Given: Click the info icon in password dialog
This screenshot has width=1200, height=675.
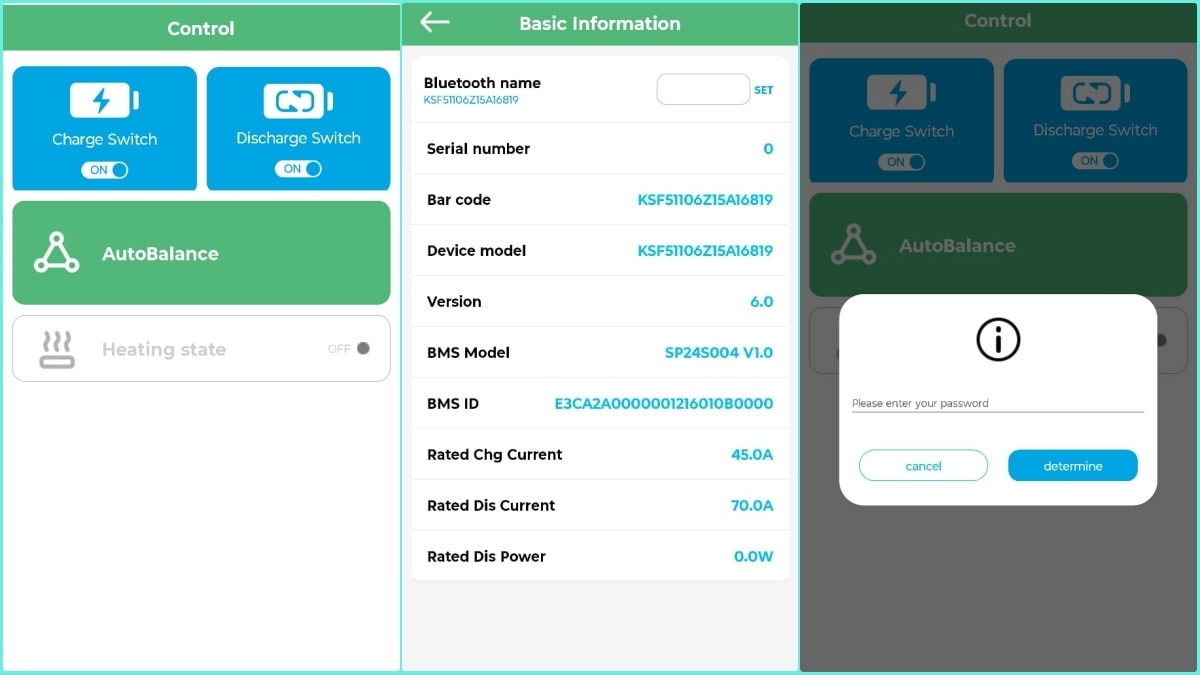Looking at the screenshot, I should pos(998,341).
